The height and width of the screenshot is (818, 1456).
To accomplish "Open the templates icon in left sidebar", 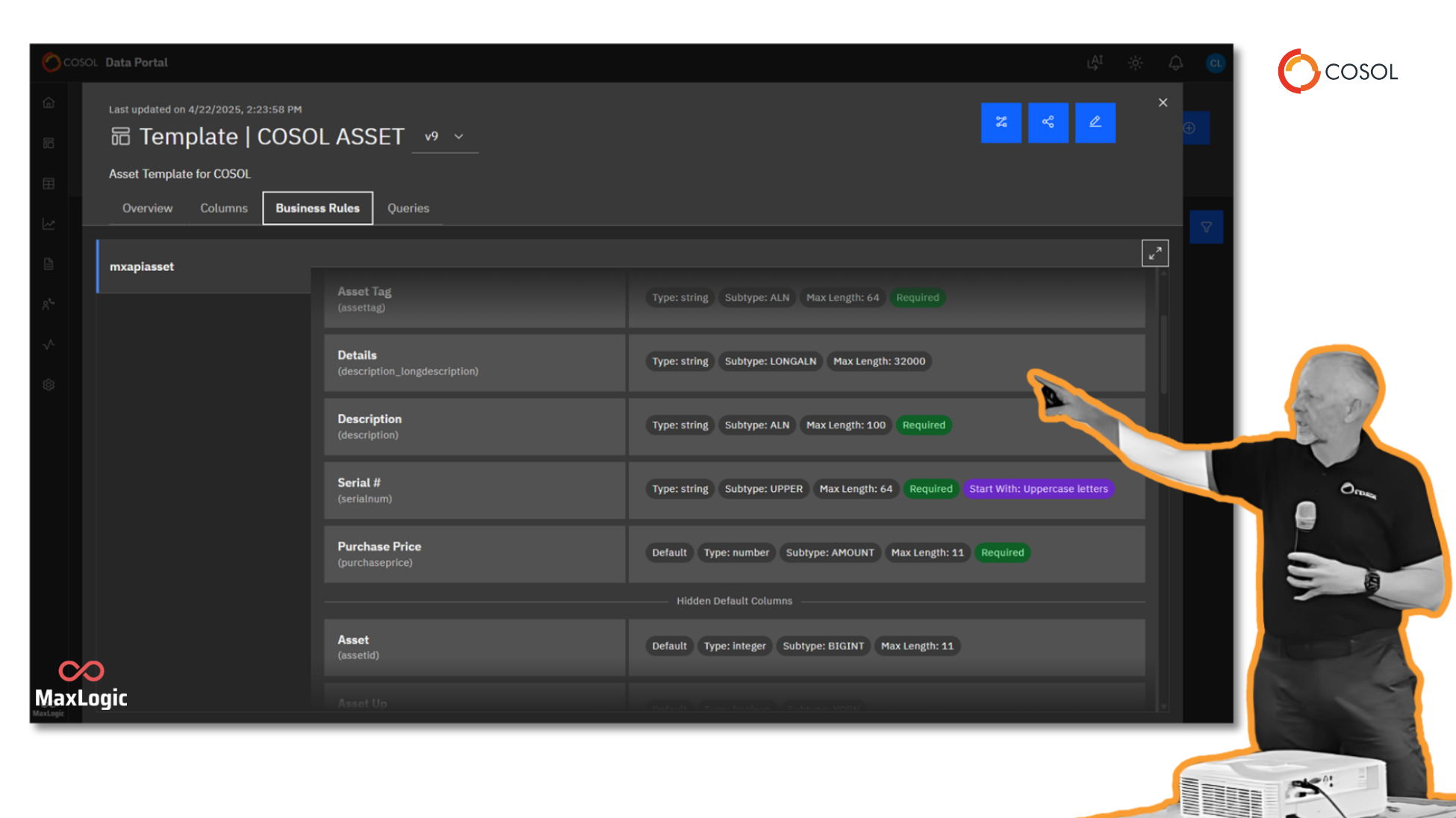I will (49, 143).
